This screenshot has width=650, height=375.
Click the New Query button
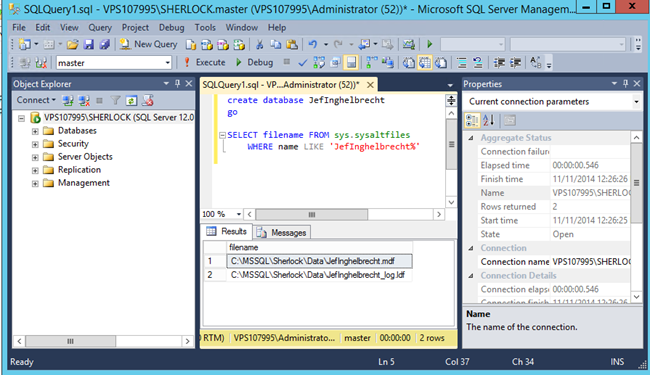pos(148,44)
